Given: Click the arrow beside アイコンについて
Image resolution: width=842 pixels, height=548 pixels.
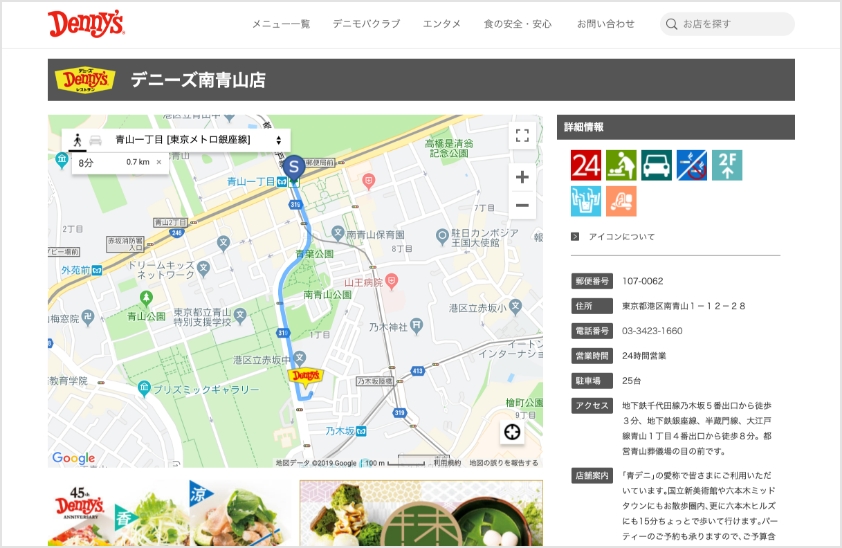Looking at the screenshot, I should tap(575, 237).
